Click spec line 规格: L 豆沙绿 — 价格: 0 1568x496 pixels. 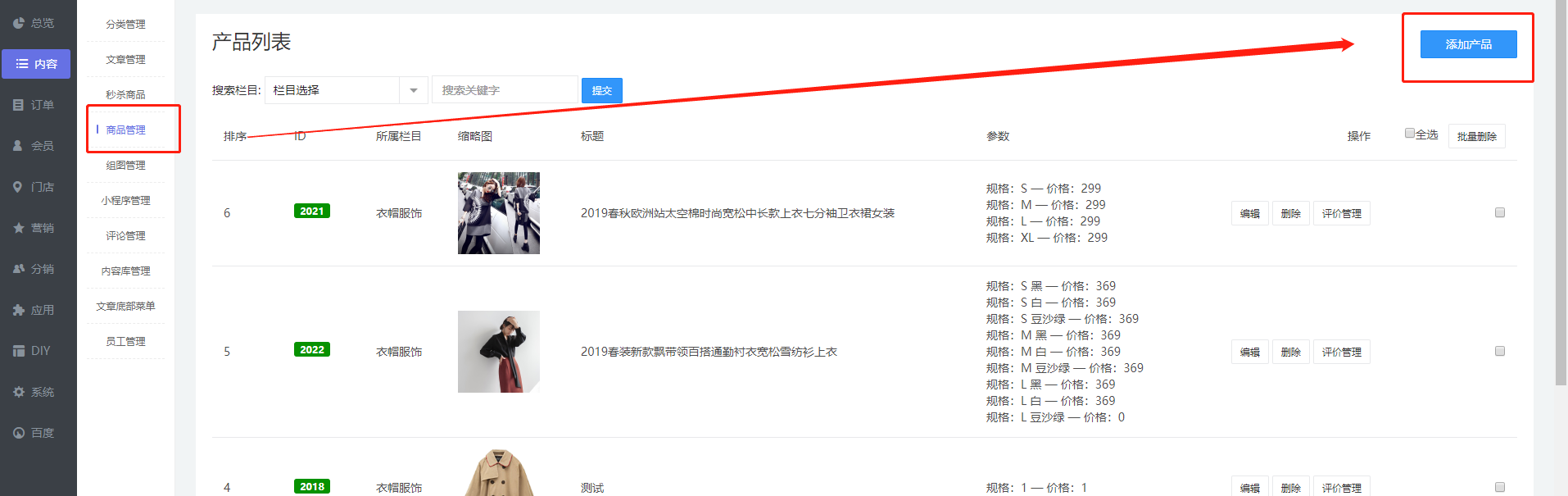(1055, 417)
